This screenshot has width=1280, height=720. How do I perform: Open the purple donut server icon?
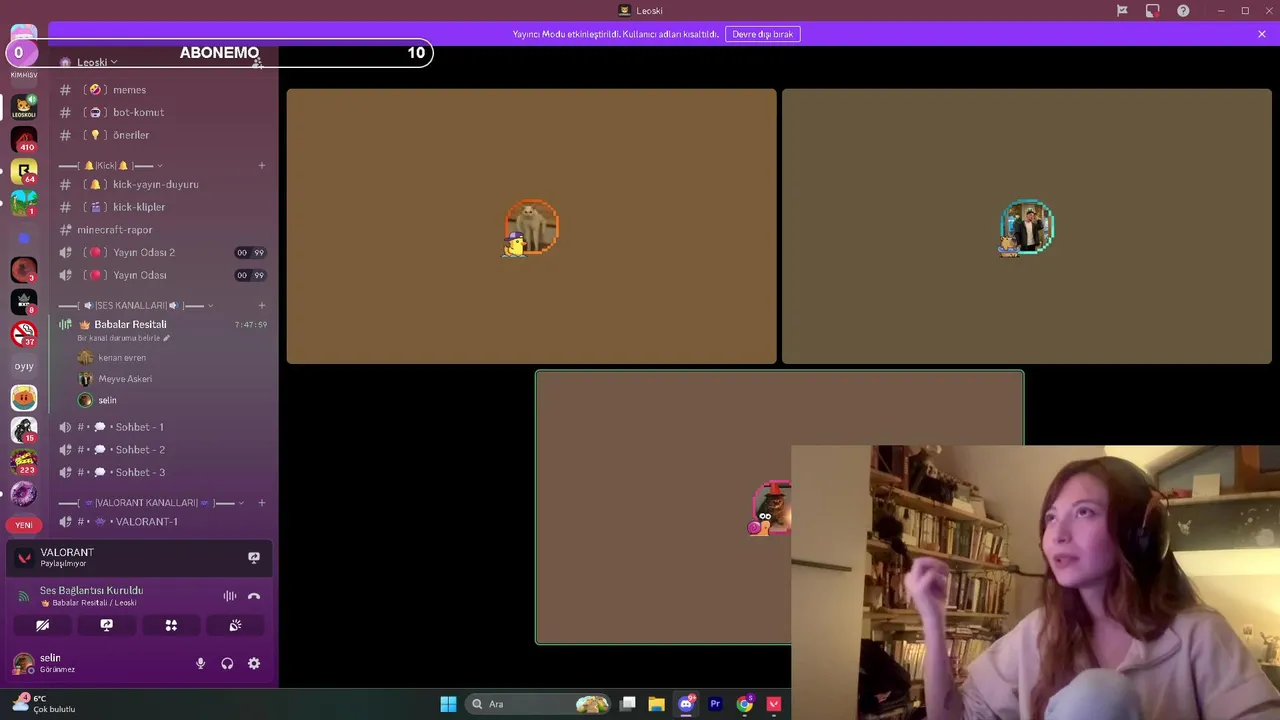[x=24, y=493]
